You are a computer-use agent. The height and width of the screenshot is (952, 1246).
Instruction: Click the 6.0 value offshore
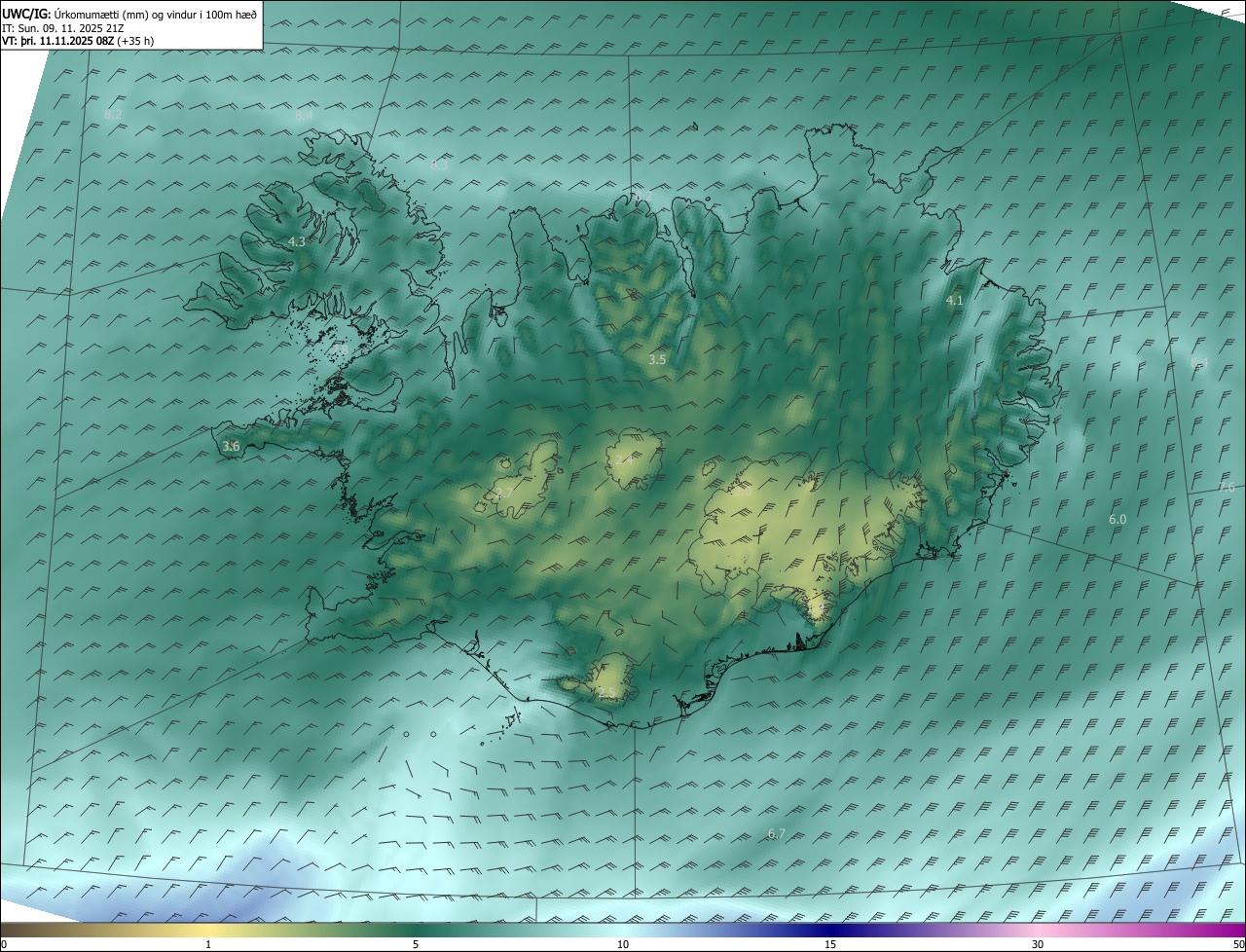click(1118, 520)
